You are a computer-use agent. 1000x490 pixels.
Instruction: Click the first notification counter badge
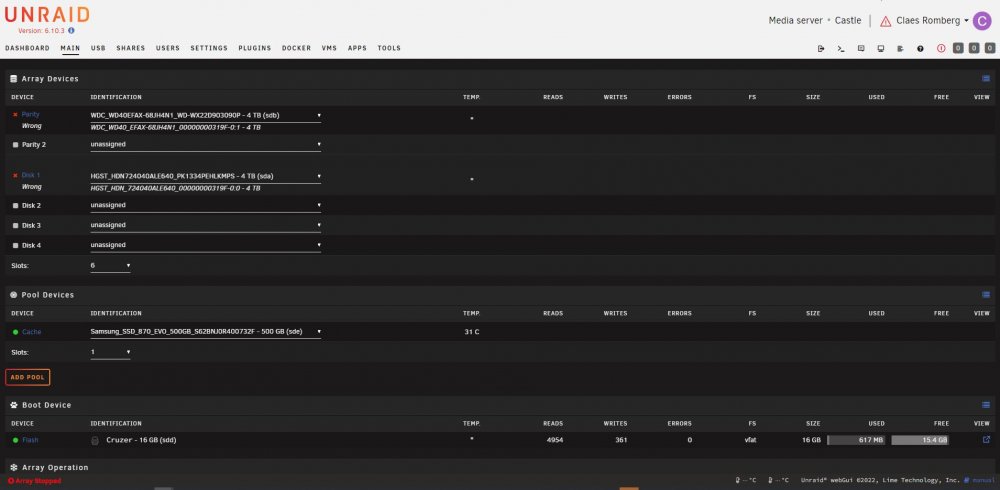coord(958,48)
